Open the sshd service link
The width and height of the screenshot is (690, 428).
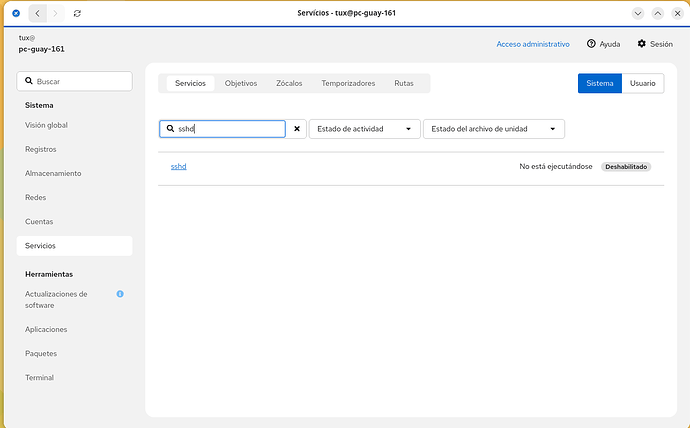179,166
